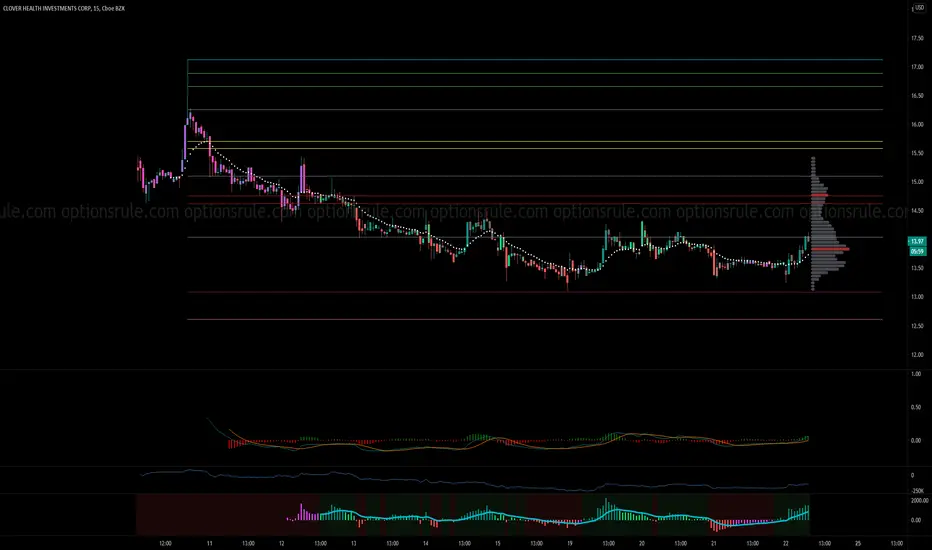Click the 12.50 price axis label
The image size is (932, 550).
pos(917,326)
